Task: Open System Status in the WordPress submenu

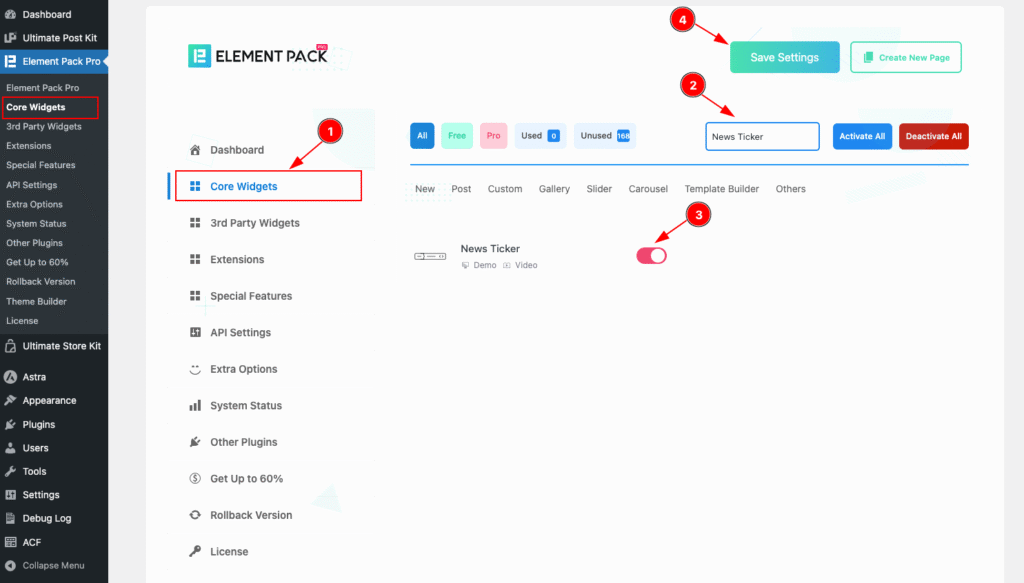Action: point(36,223)
